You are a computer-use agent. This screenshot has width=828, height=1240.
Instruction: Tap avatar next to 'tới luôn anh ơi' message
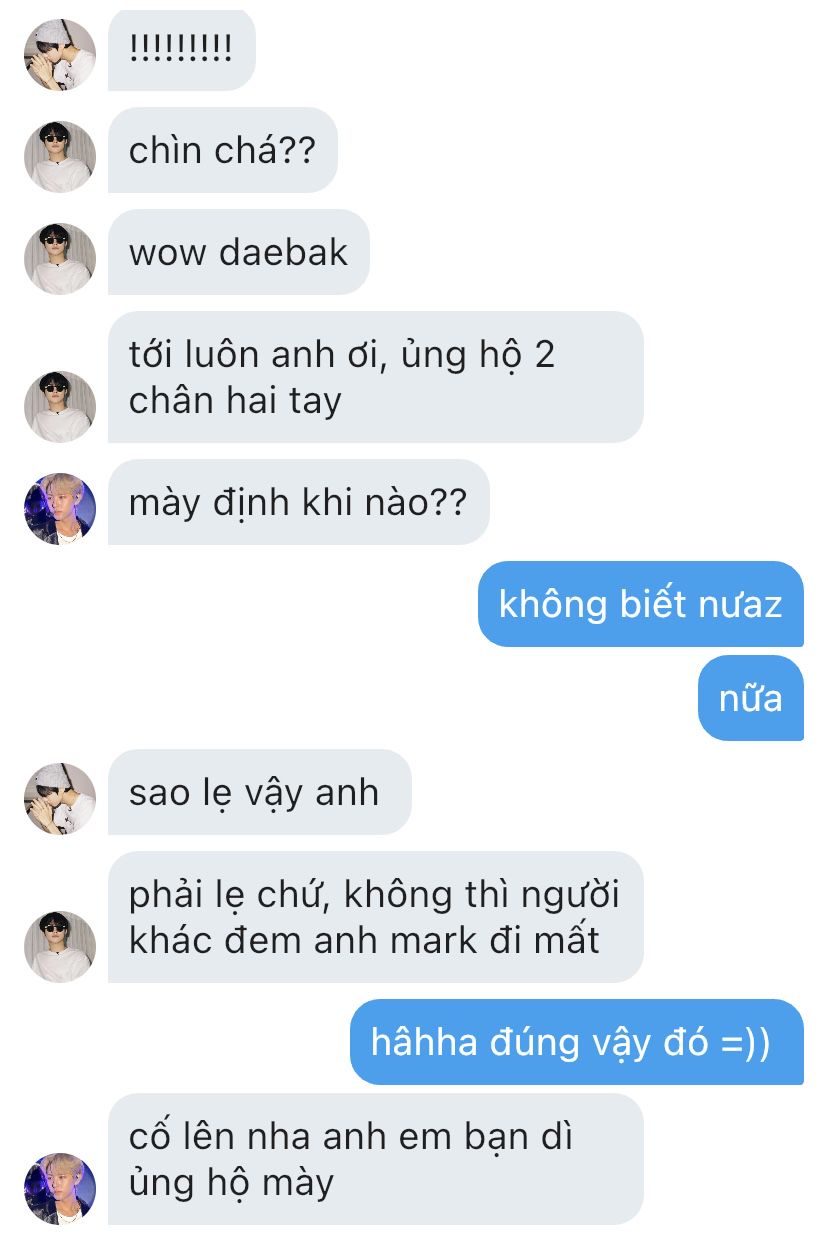click(60, 406)
